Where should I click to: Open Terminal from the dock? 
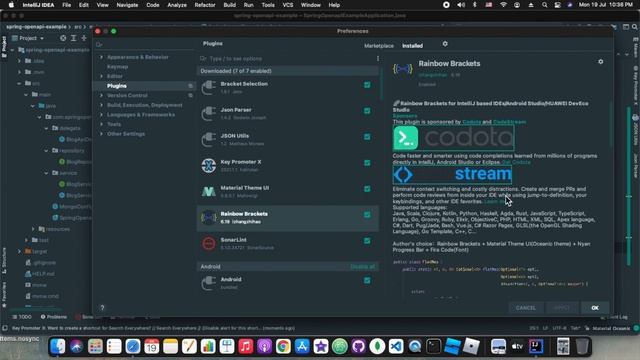pyautogui.click(x=433, y=347)
